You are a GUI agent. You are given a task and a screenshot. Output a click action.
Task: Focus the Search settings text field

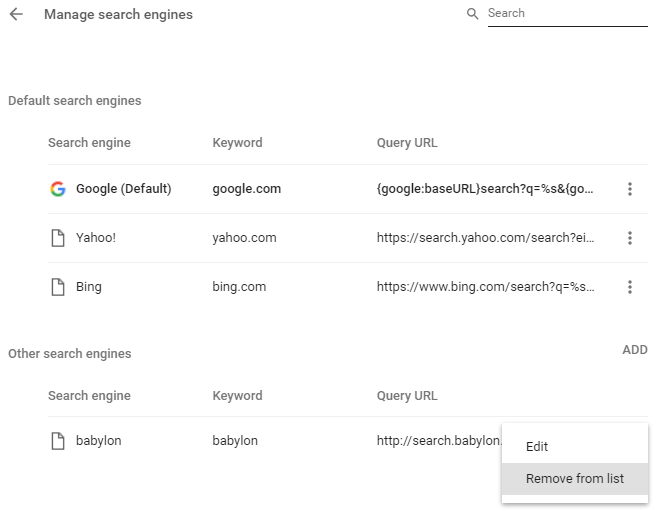point(566,14)
